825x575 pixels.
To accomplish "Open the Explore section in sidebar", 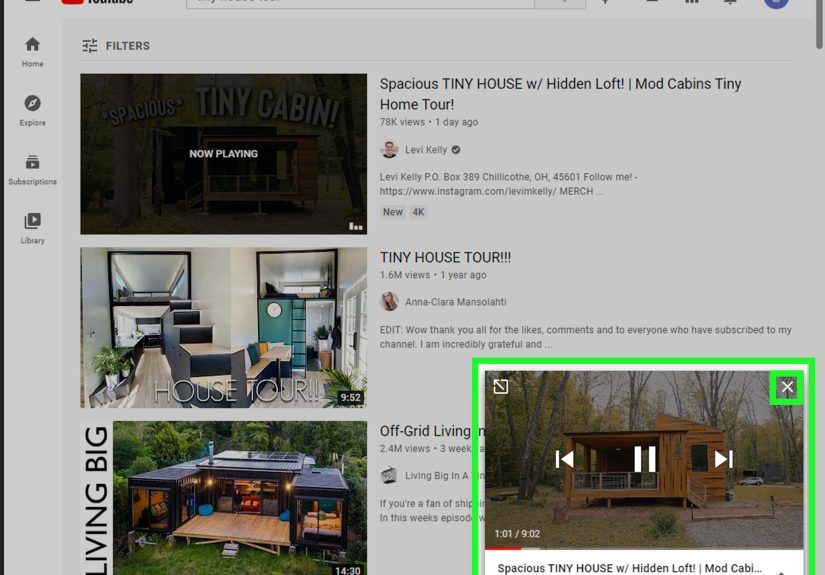I will pos(32,111).
